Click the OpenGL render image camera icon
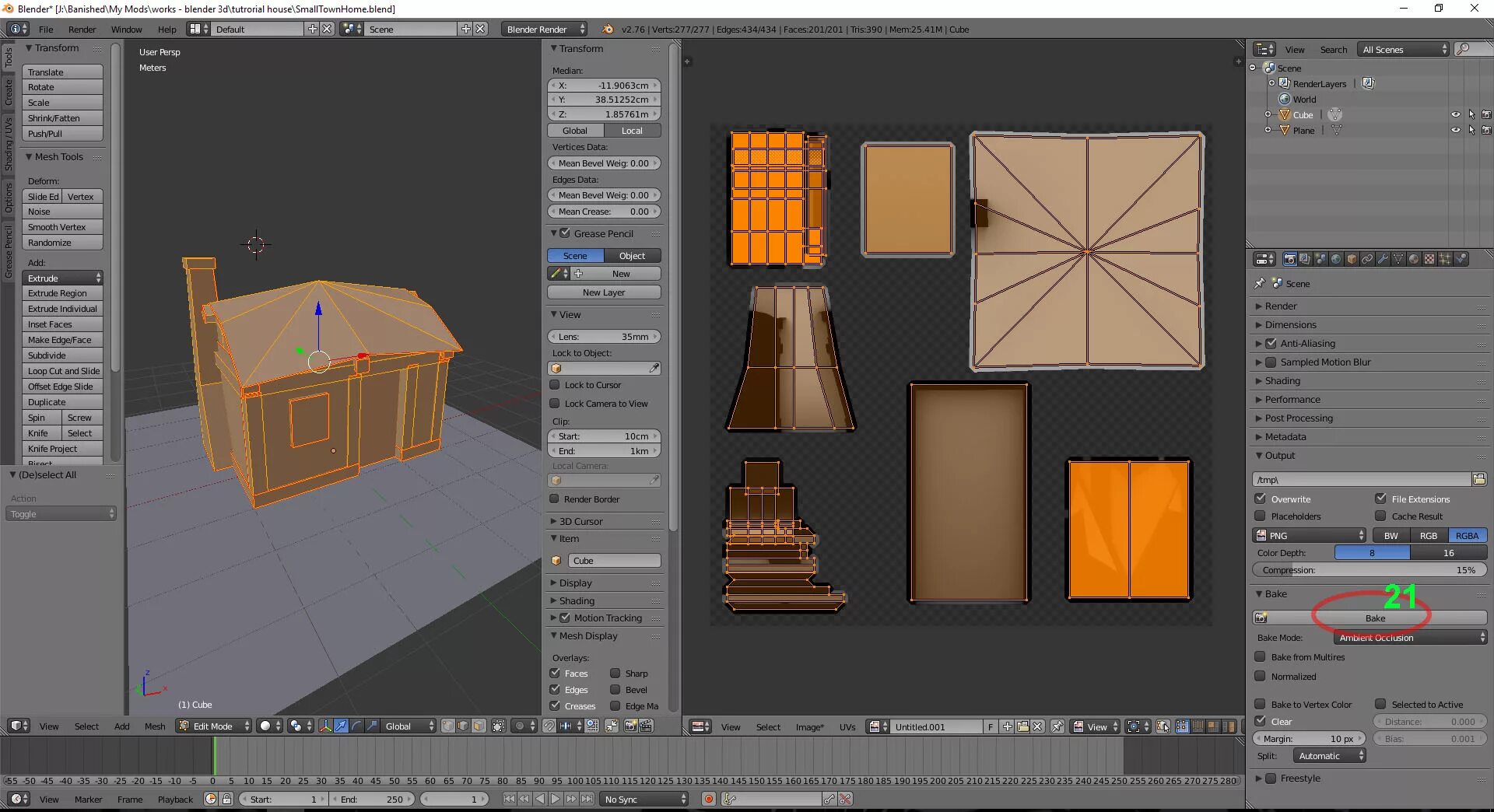The height and width of the screenshot is (812, 1494). pos(630,726)
